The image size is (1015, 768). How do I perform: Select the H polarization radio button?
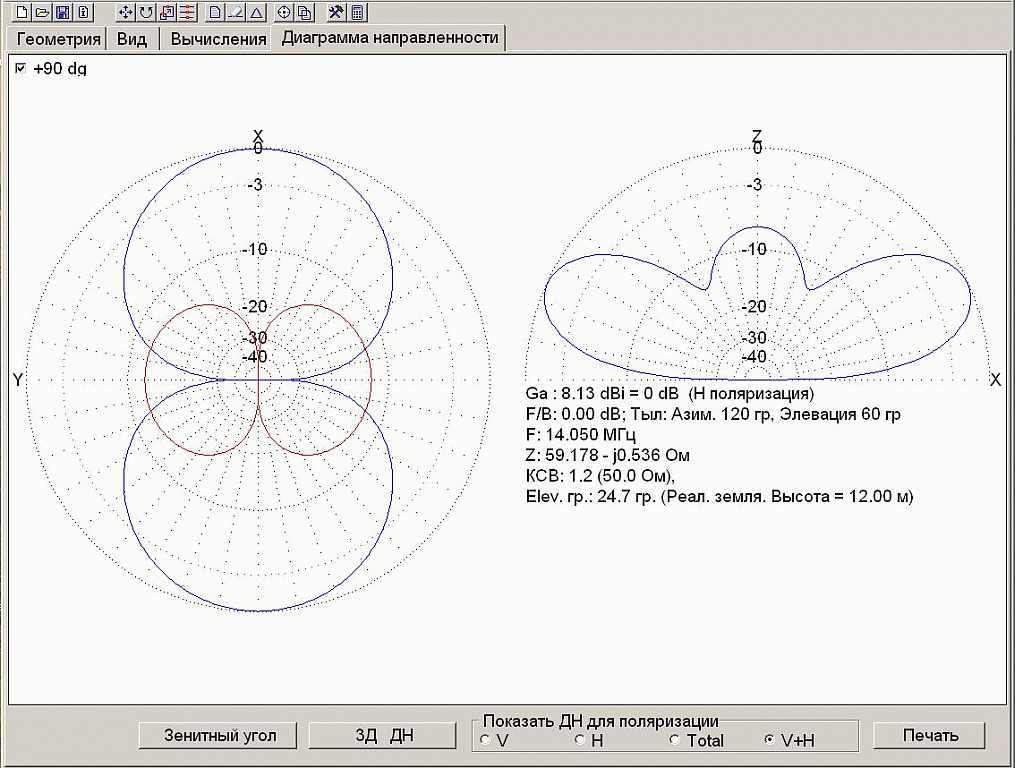[x=579, y=740]
